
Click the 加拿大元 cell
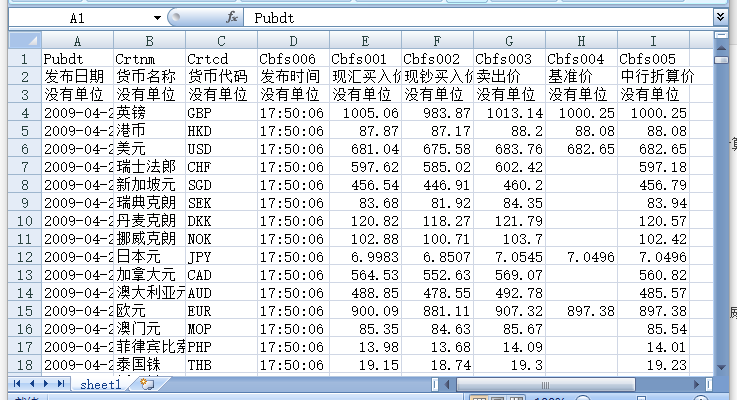149,275
